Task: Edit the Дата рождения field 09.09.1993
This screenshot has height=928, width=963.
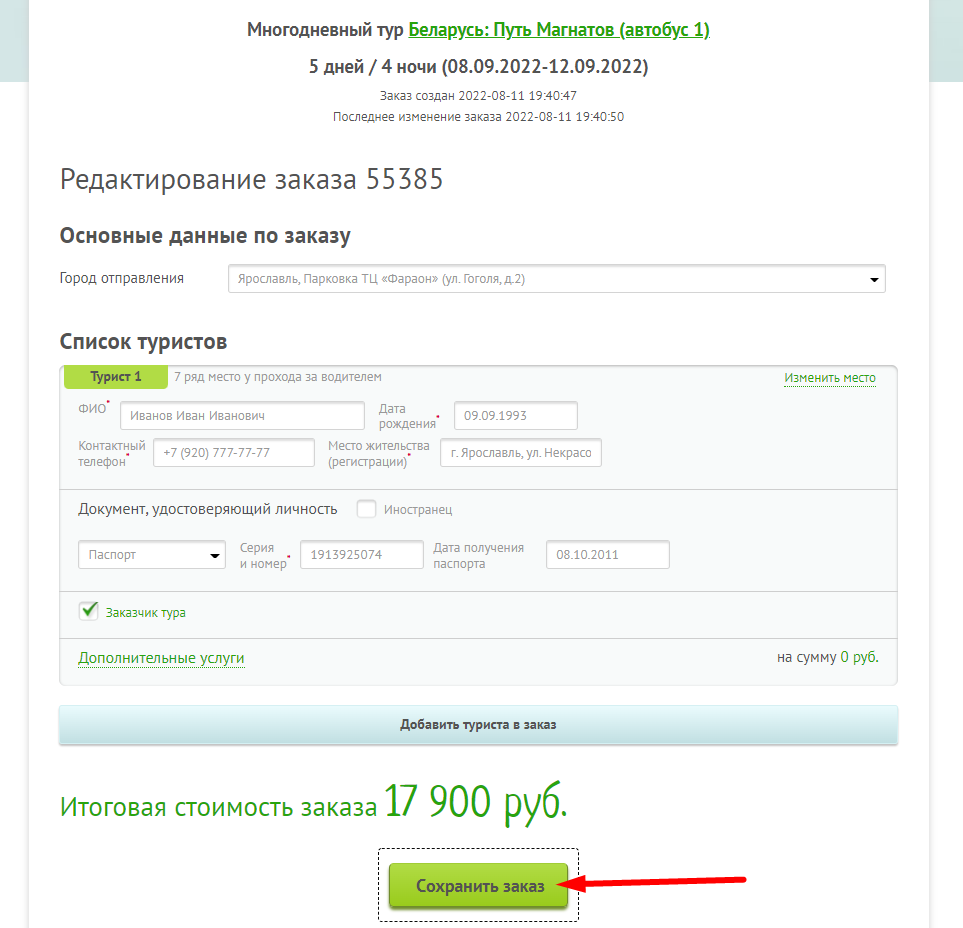Action: 516,416
